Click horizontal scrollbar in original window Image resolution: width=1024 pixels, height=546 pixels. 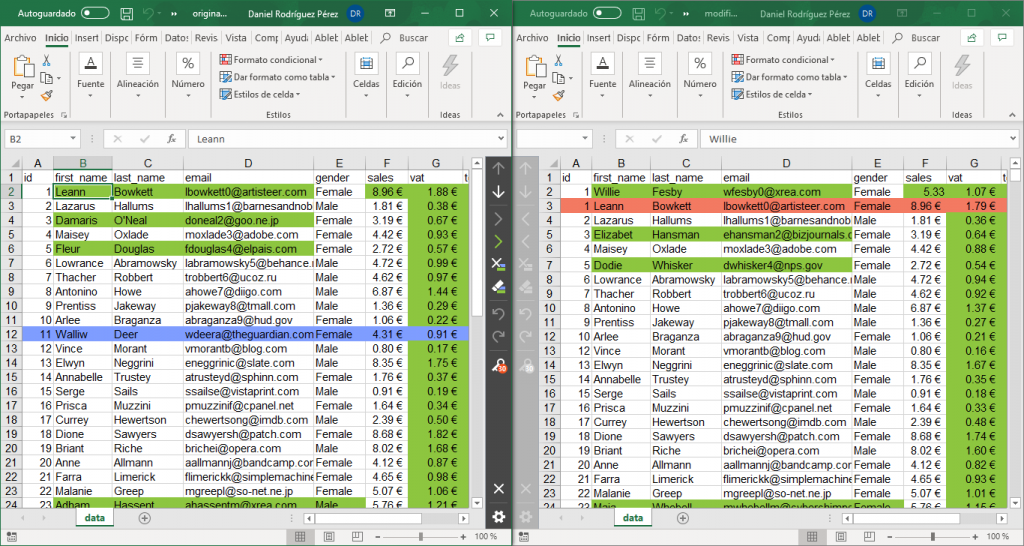[388, 519]
